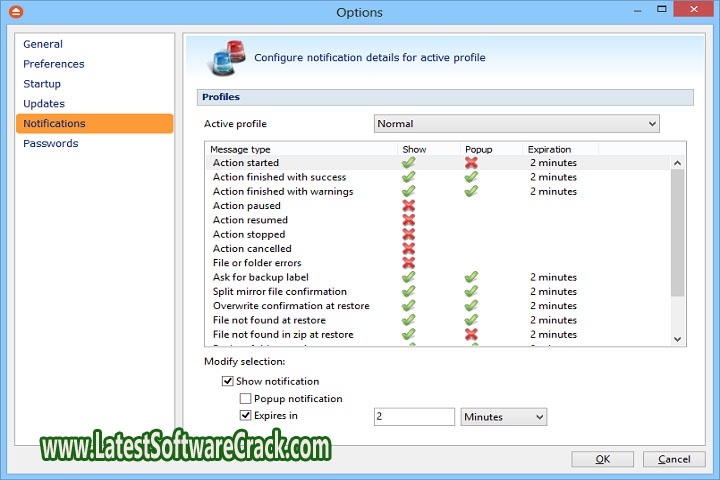Click Popup check for Action finished with success
Screen dimensions: 720x480
click(471, 177)
